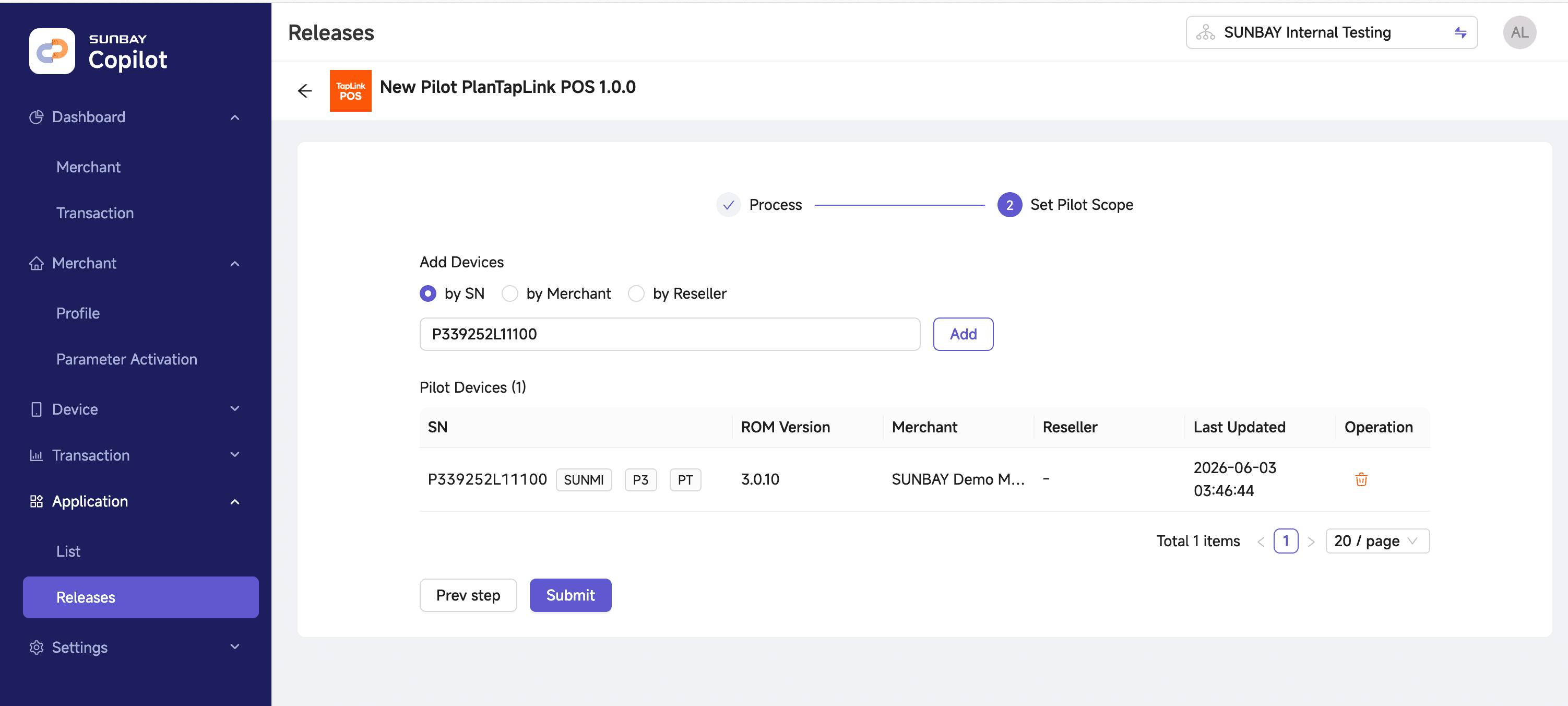Click the organization tree icon in header
The image size is (1568, 706).
tap(1205, 32)
